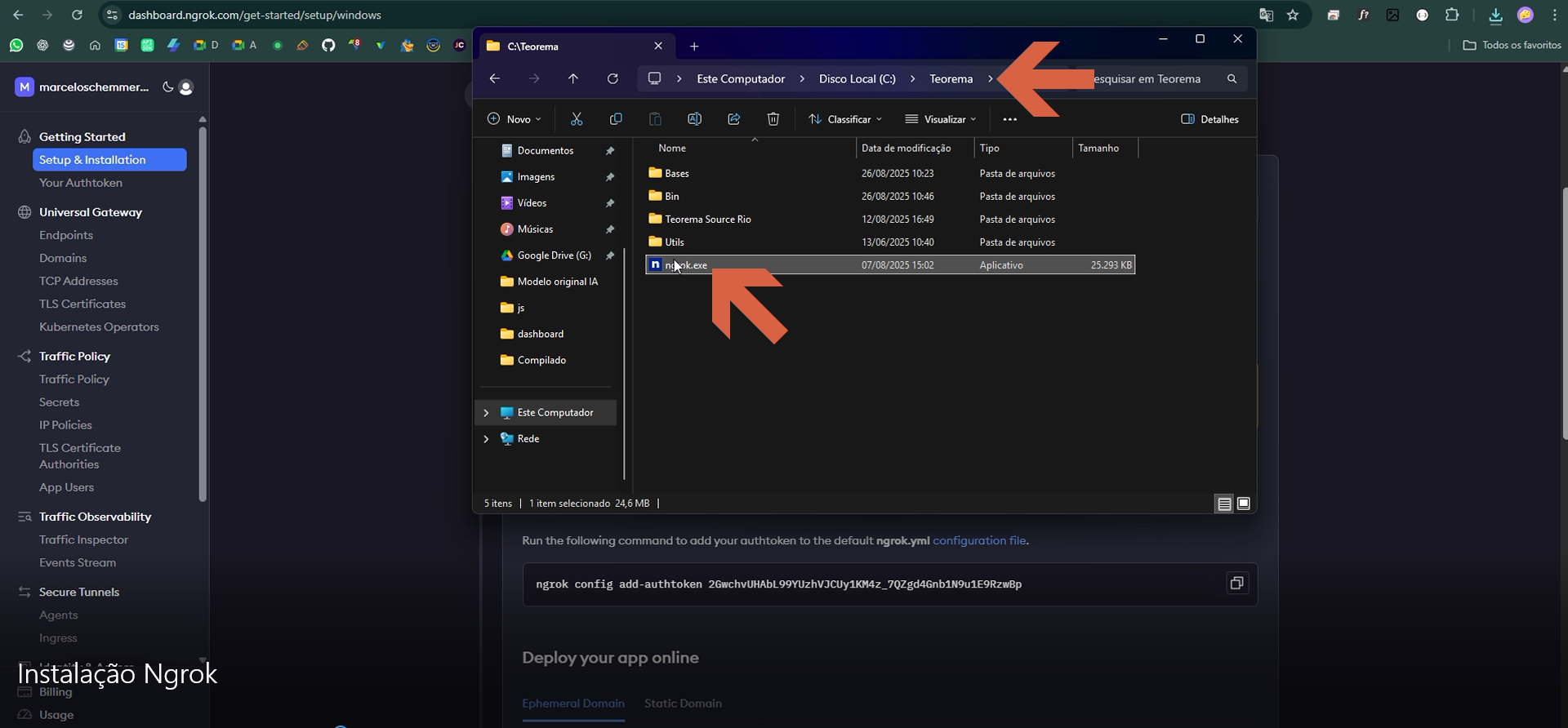1568x728 pixels.
Task: Click the Chrome address bar URL
Action: 255,15
